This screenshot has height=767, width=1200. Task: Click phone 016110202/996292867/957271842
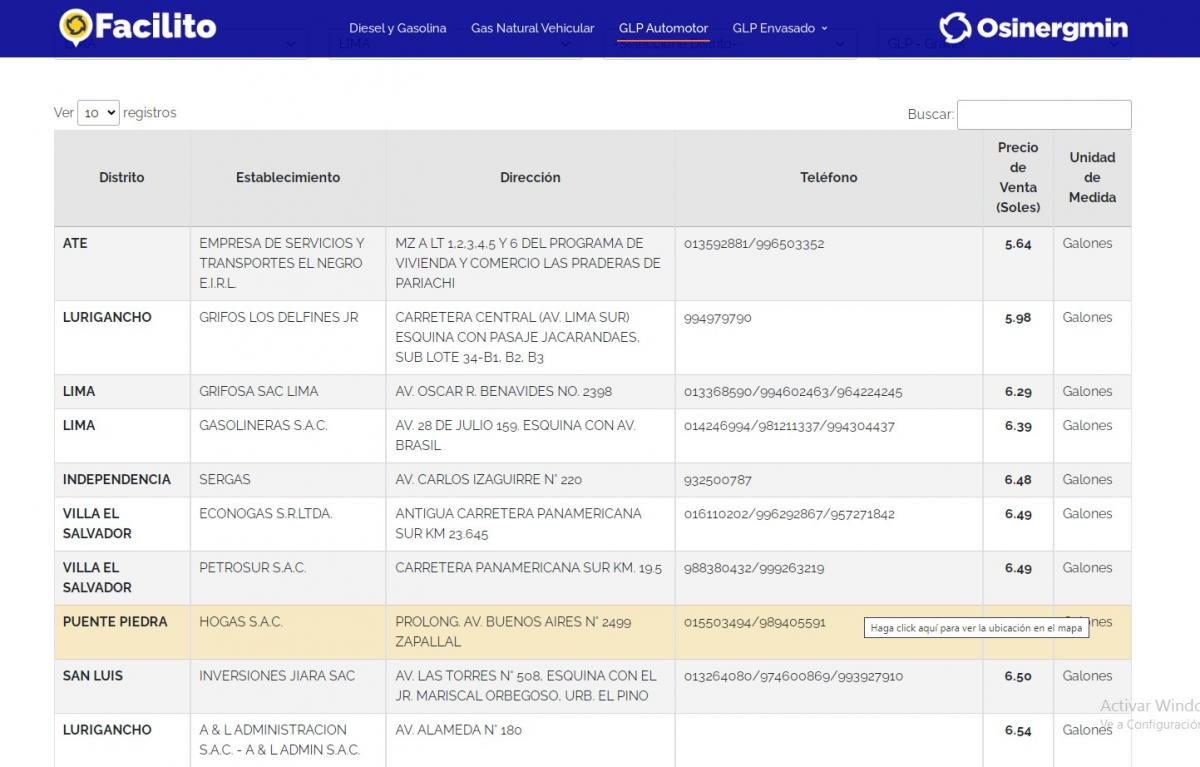tap(790, 514)
